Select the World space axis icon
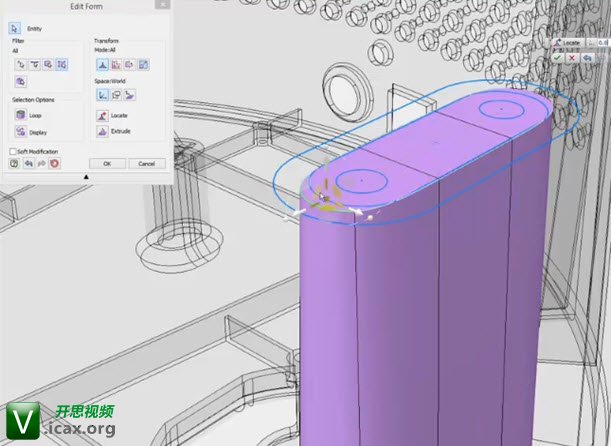Image resolution: width=611 pixels, height=446 pixels. [x=102, y=95]
